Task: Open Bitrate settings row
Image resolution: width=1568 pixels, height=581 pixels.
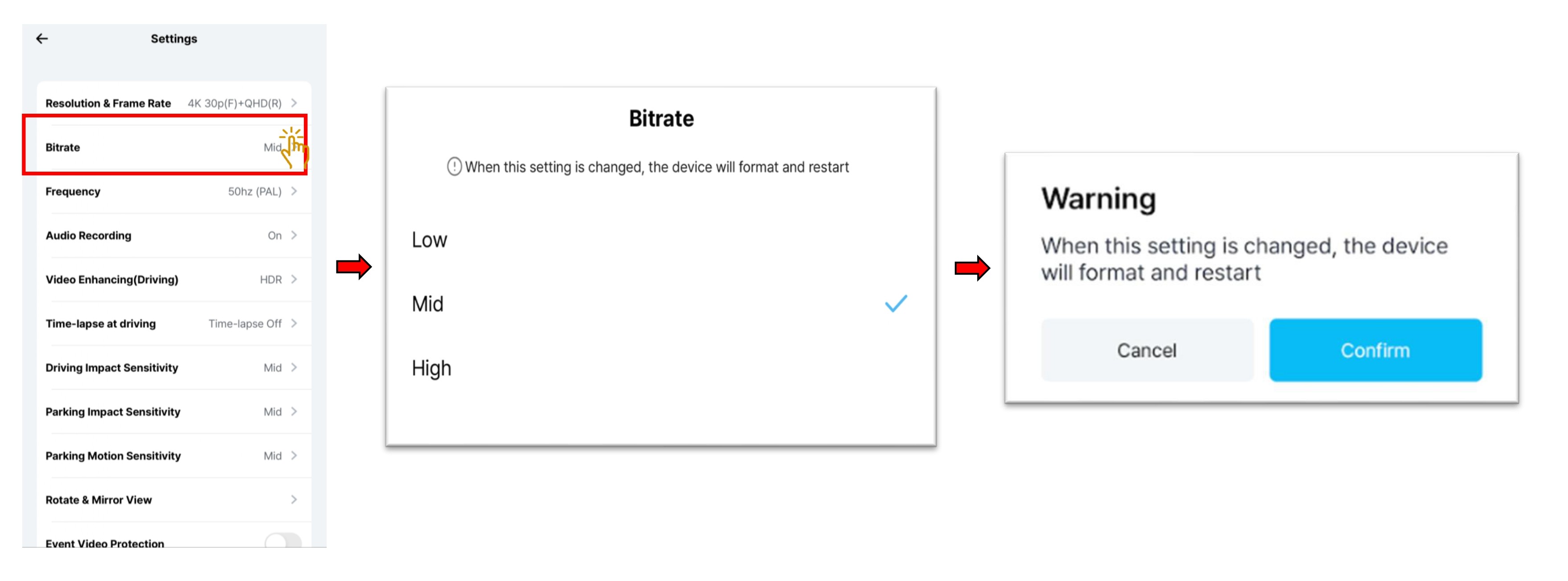Action: [164, 148]
